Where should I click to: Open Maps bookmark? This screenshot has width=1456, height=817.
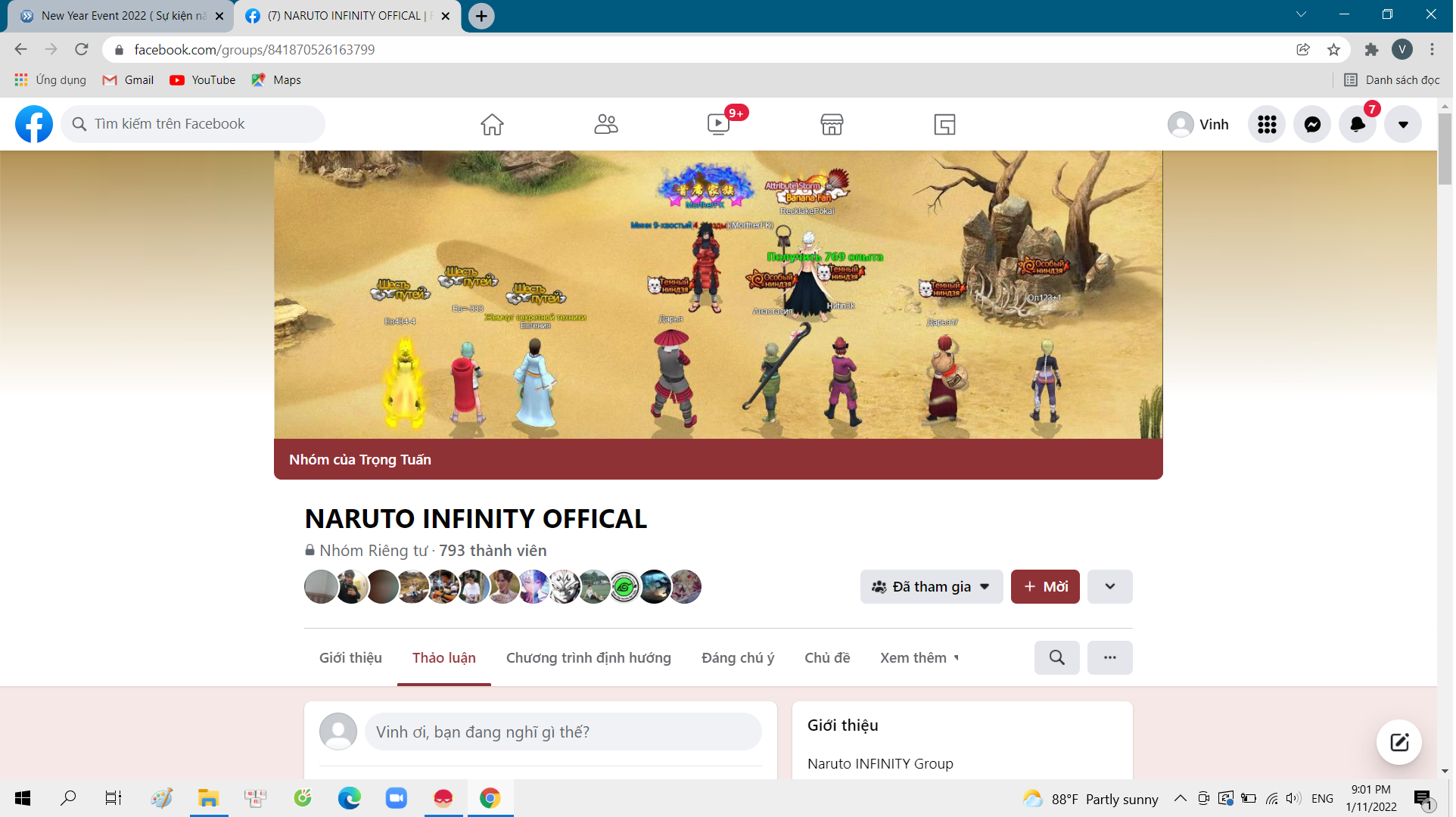point(276,80)
